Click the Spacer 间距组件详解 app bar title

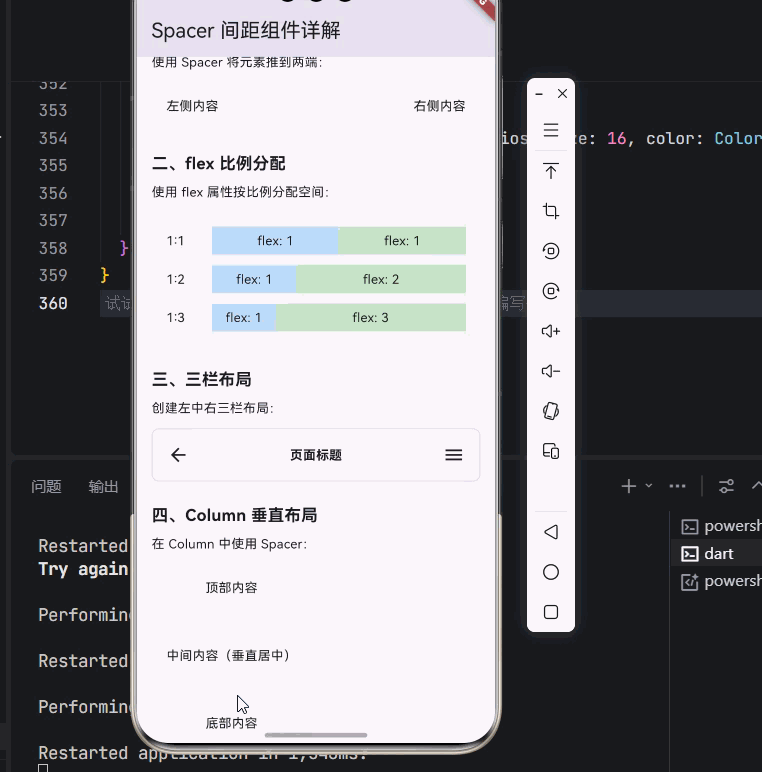pos(246,31)
